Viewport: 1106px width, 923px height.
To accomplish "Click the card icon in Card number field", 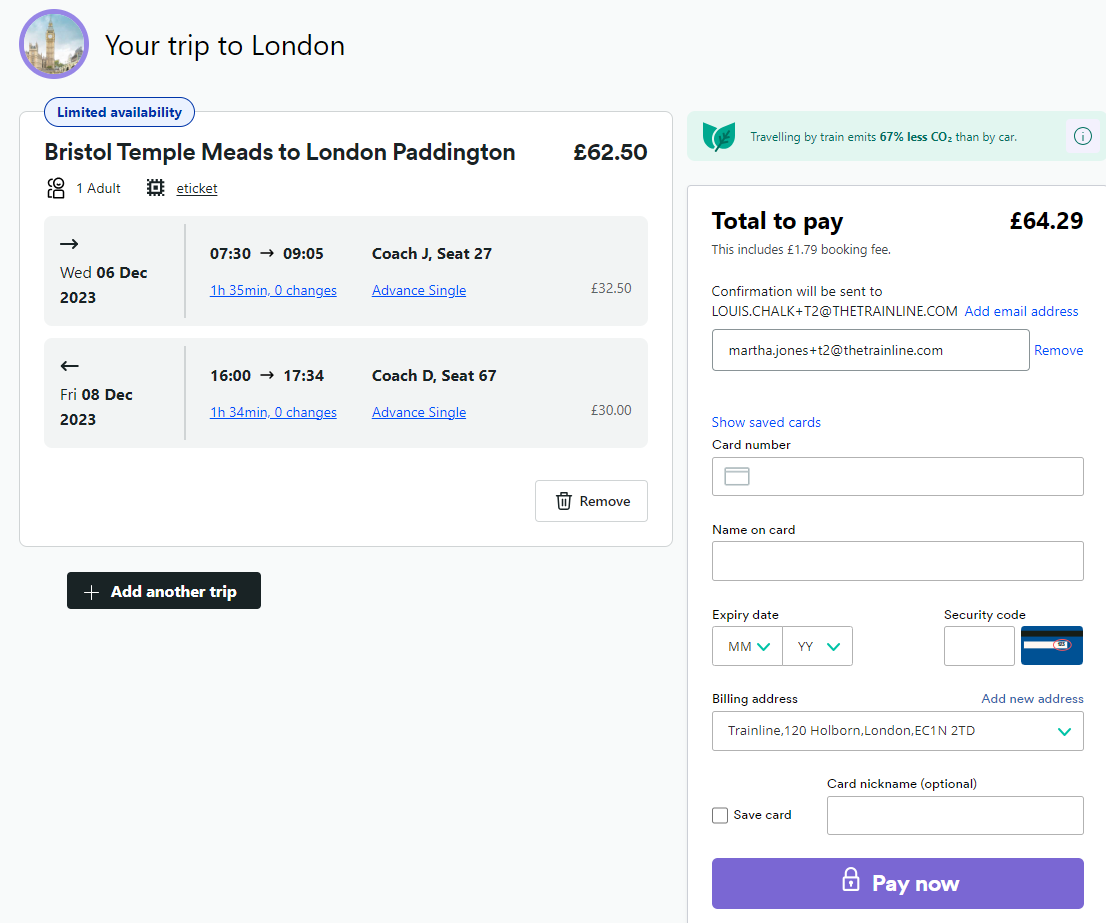I will (x=737, y=477).
